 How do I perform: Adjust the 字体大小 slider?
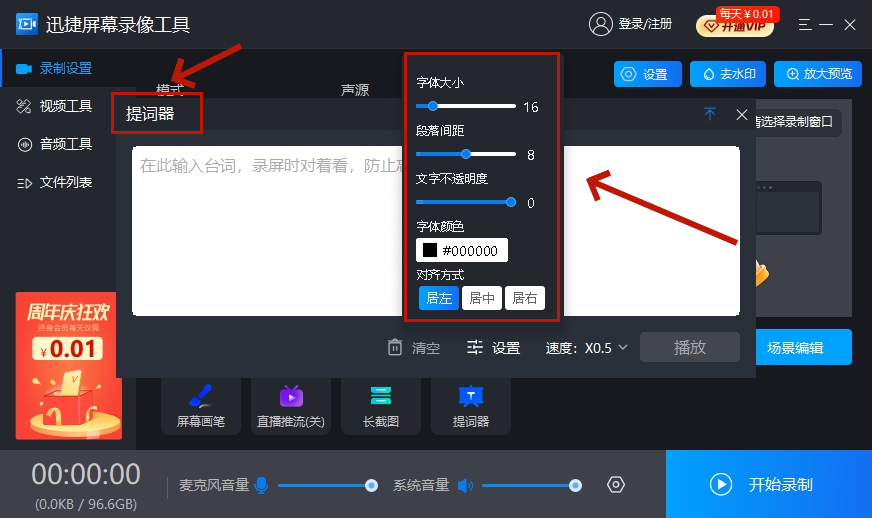[465, 106]
